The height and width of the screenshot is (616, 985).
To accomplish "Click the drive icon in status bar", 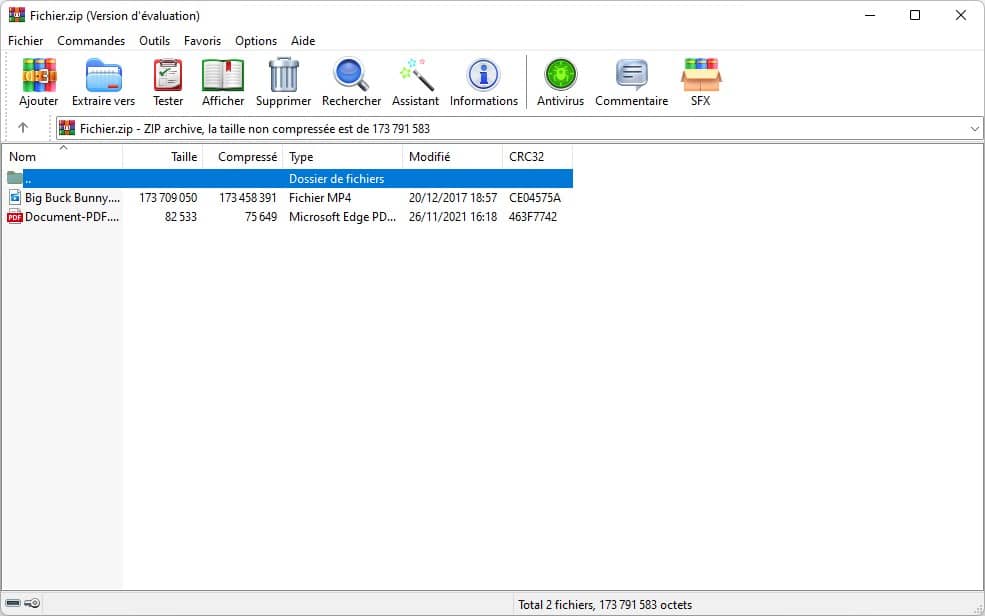I will pos(13,603).
